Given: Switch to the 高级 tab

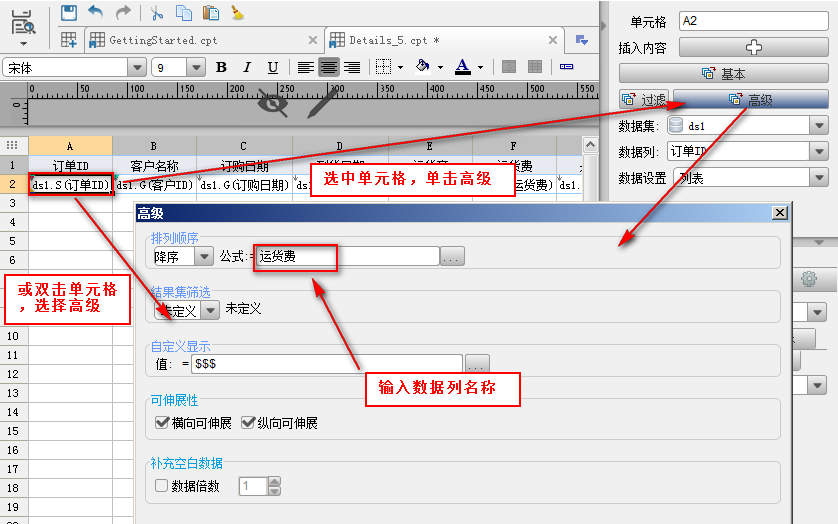Looking at the screenshot, I should point(750,99).
